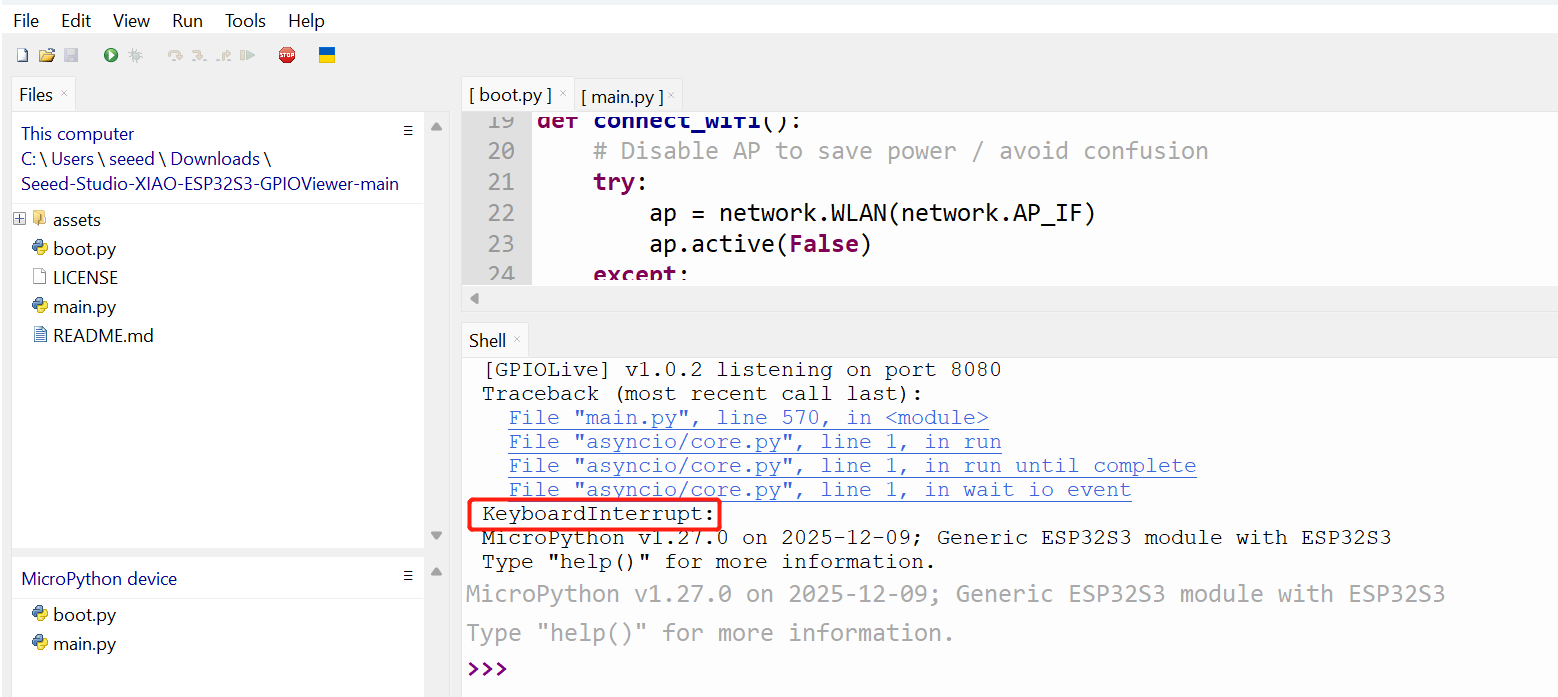Click the Step over arrow icon
This screenshot has width=1558, height=697.
tap(175, 56)
